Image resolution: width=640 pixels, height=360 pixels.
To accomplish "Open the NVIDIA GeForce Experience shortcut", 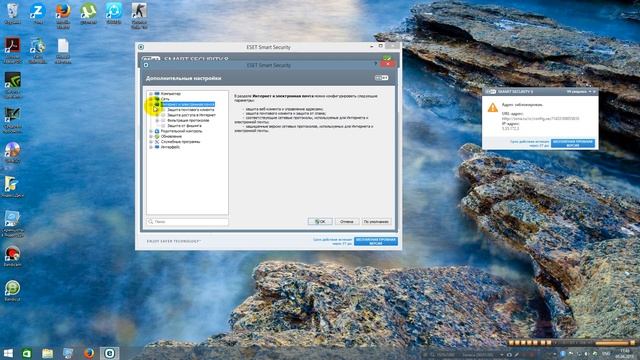I will click(12, 84).
